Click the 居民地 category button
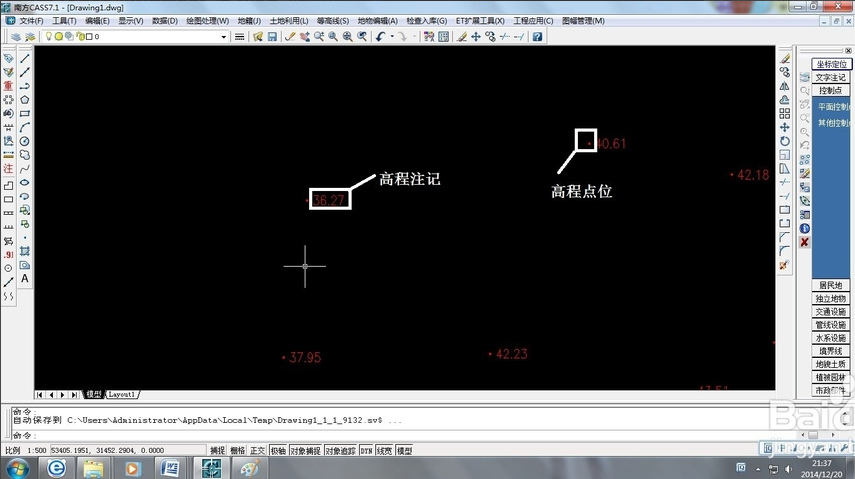Image resolution: width=855 pixels, height=479 pixels. click(x=830, y=285)
